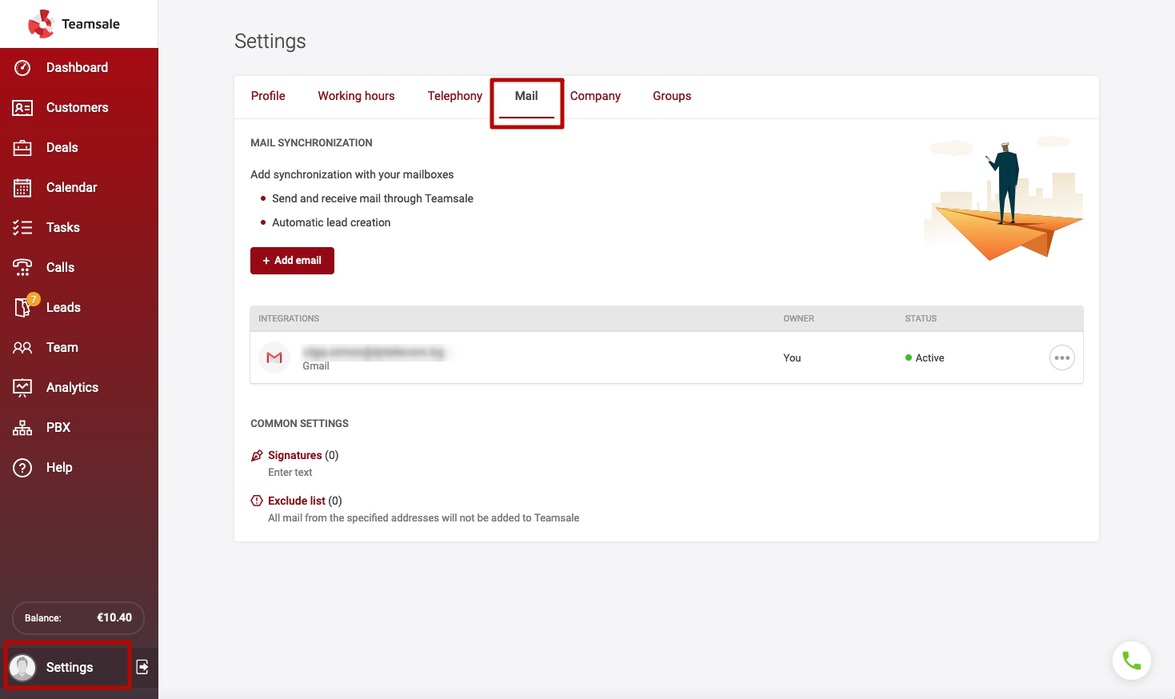Click the logout icon beside Settings

pos(142,667)
